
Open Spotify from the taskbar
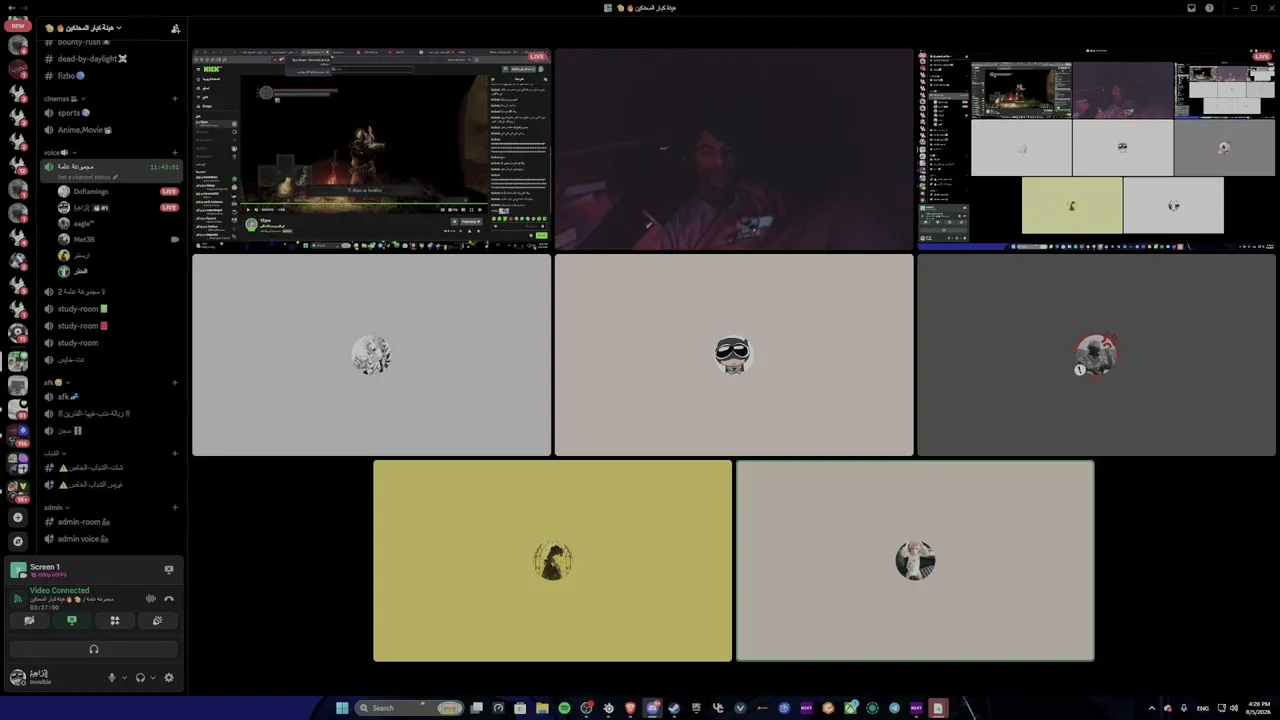pos(564,708)
